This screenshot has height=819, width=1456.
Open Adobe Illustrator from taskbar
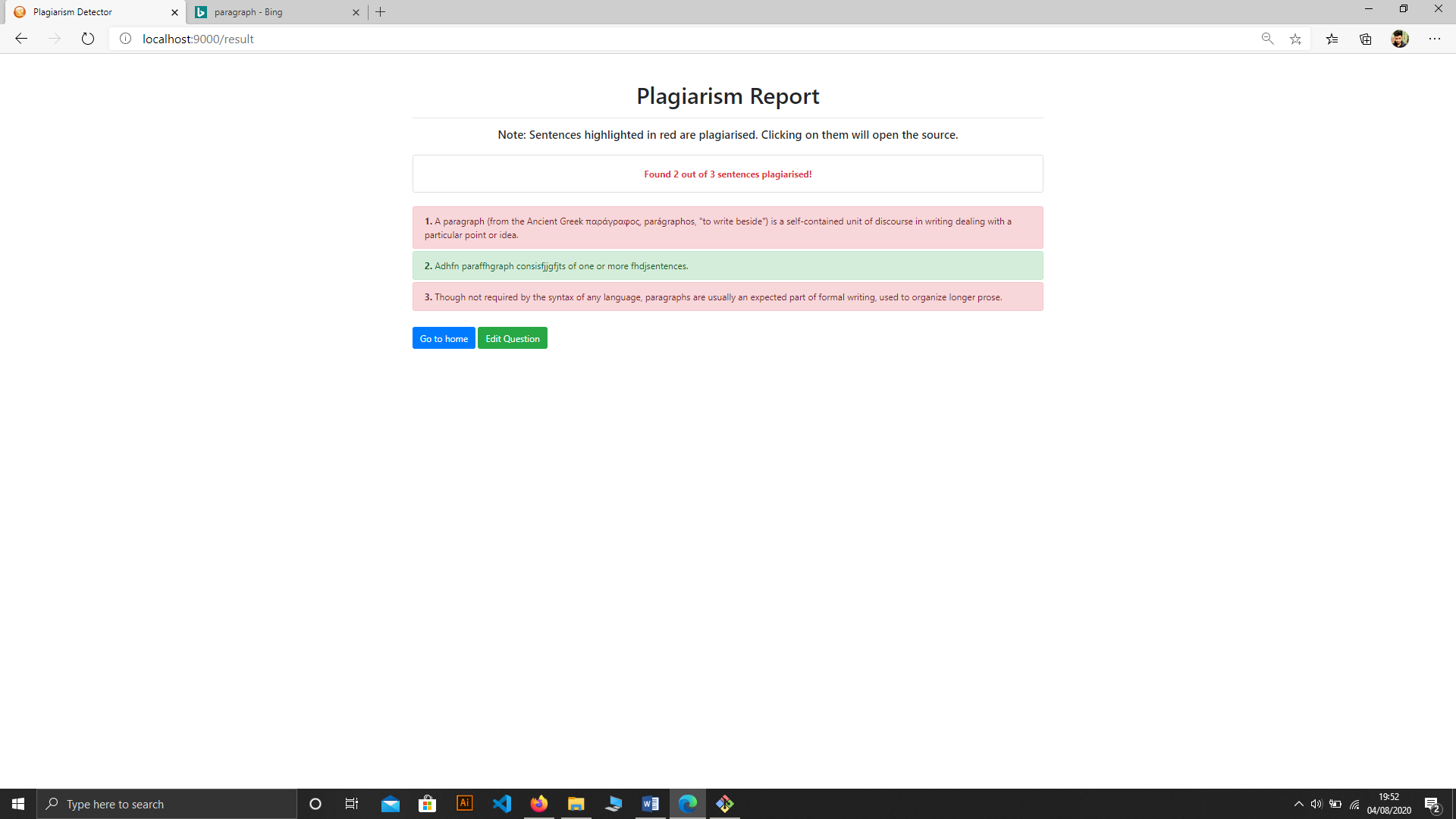click(465, 804)
